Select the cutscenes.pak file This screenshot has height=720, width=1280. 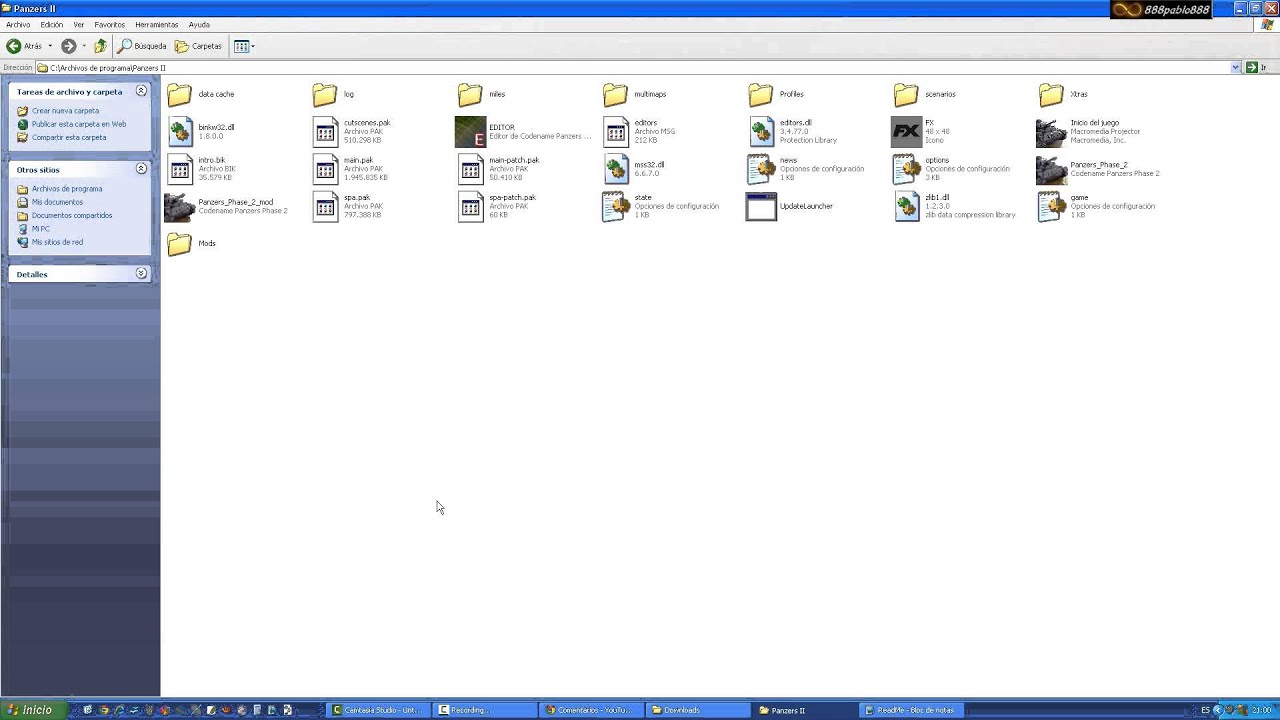pyautogui.click(x=352, y=131)
